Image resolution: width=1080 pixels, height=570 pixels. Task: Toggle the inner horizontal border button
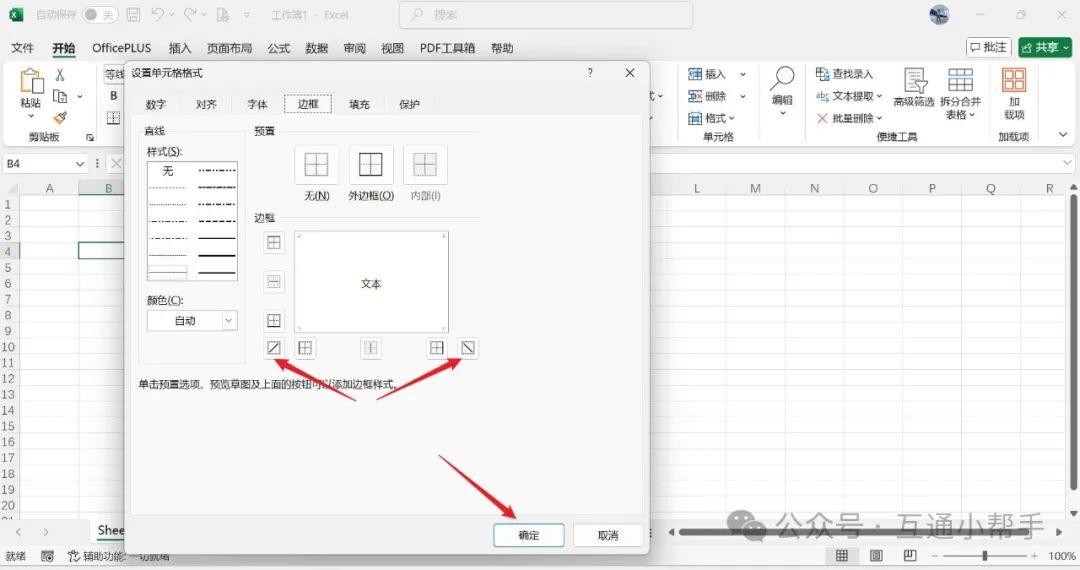click(x=273, y=282)
